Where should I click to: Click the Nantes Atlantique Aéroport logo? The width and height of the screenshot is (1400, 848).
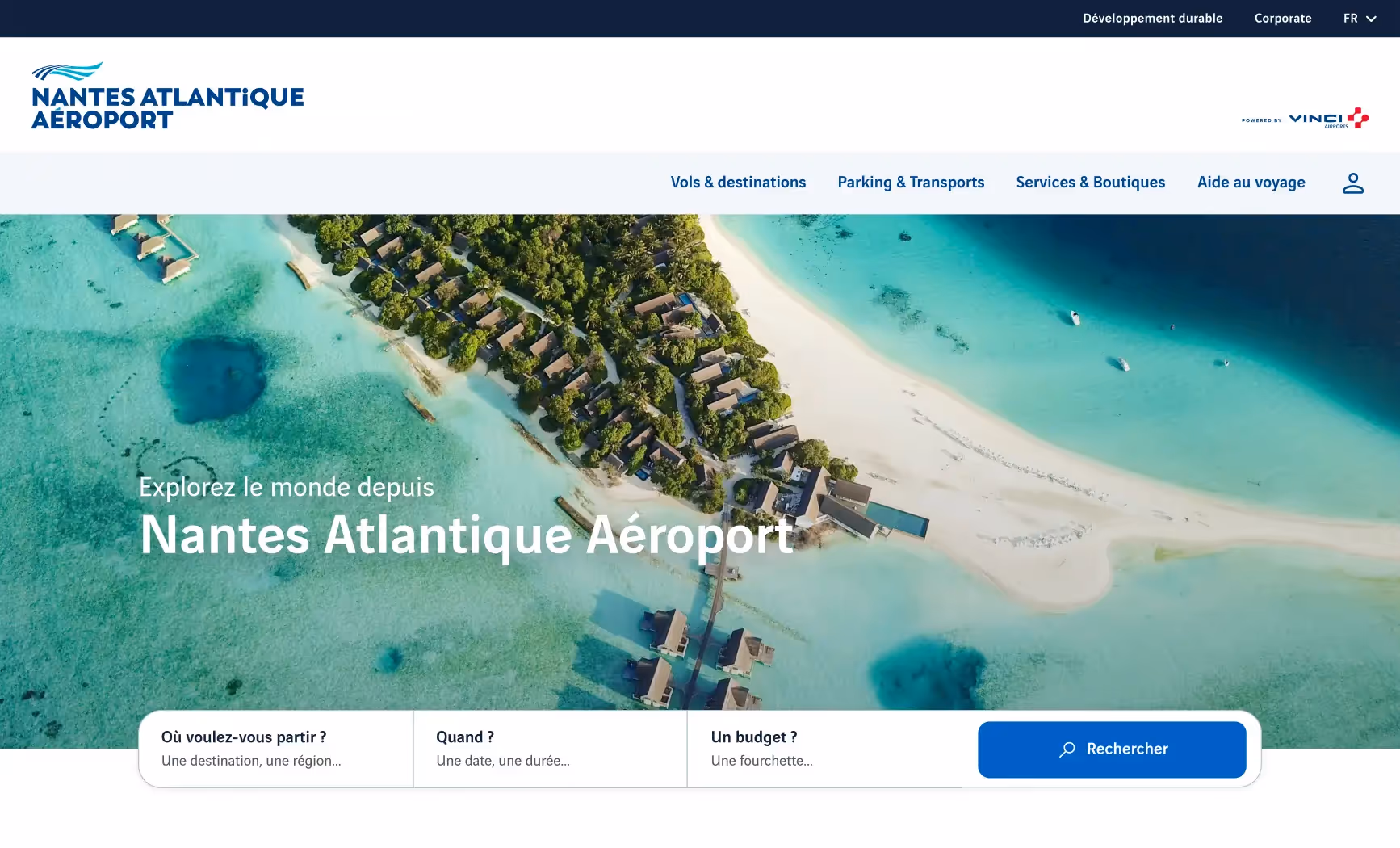click(168, 95)
